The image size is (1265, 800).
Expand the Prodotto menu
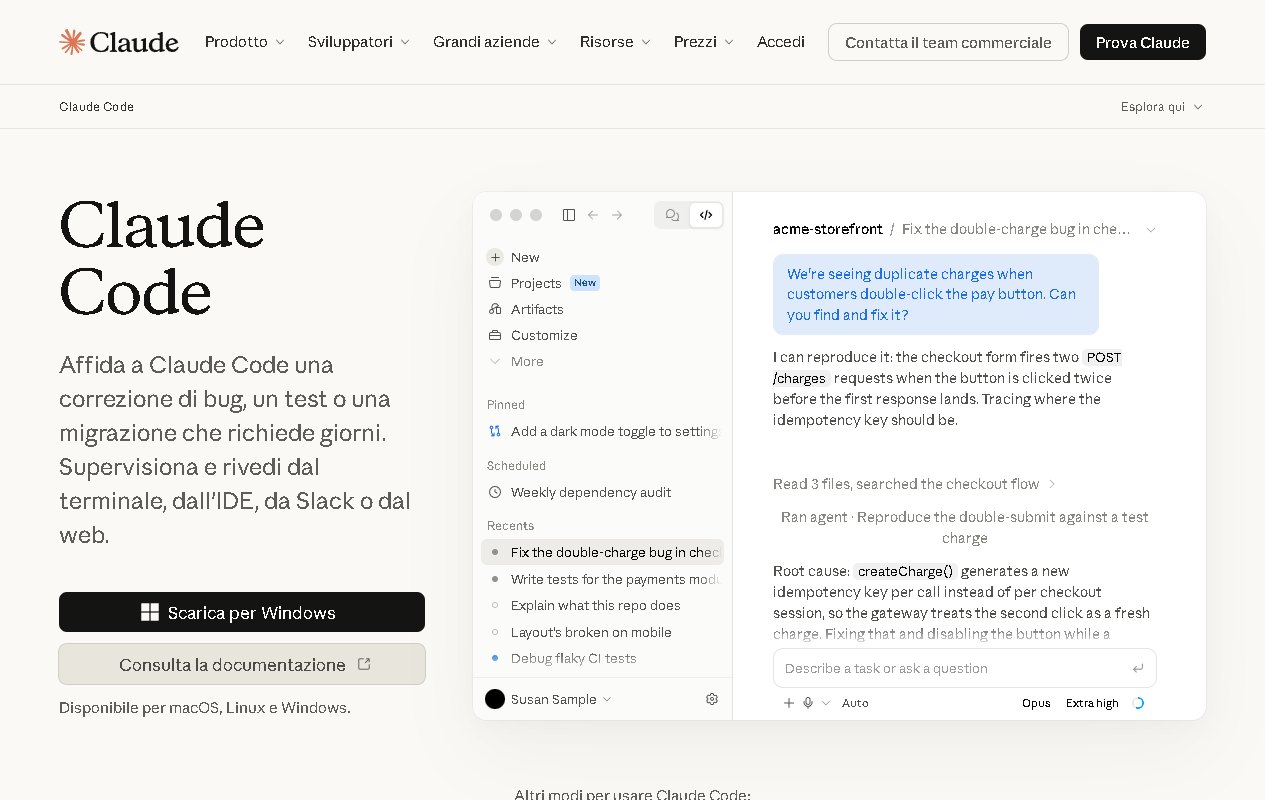pyautogui.click(x=245, y=42)
